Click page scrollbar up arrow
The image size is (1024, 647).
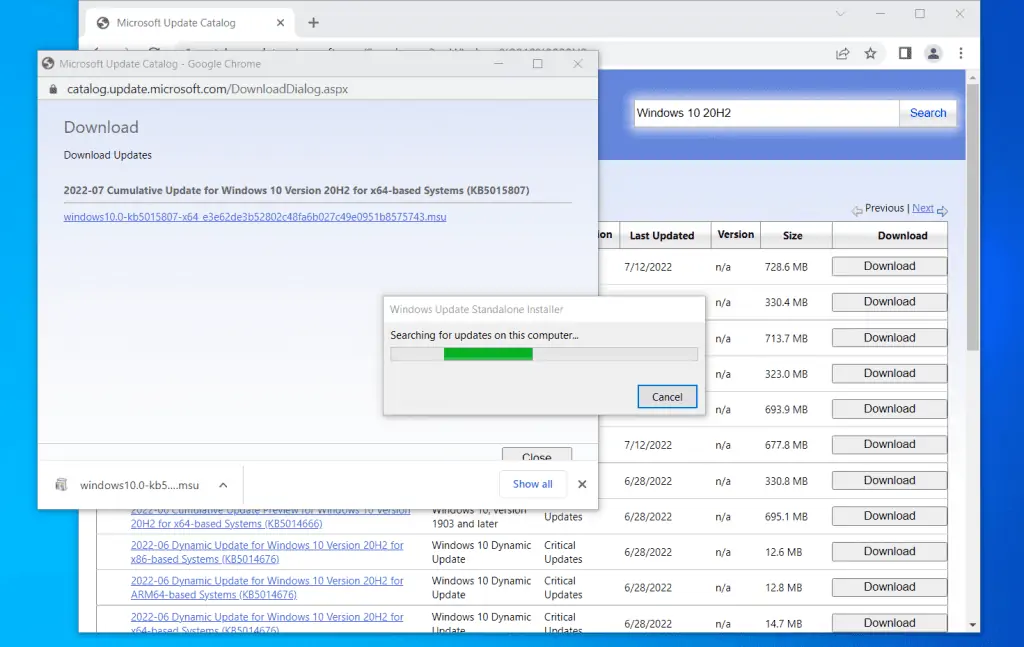[972, 78]
